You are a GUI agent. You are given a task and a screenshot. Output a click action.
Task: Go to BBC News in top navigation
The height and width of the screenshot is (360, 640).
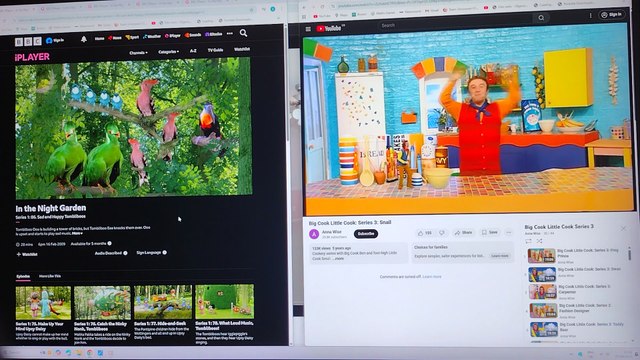click(x=115, y=38)
